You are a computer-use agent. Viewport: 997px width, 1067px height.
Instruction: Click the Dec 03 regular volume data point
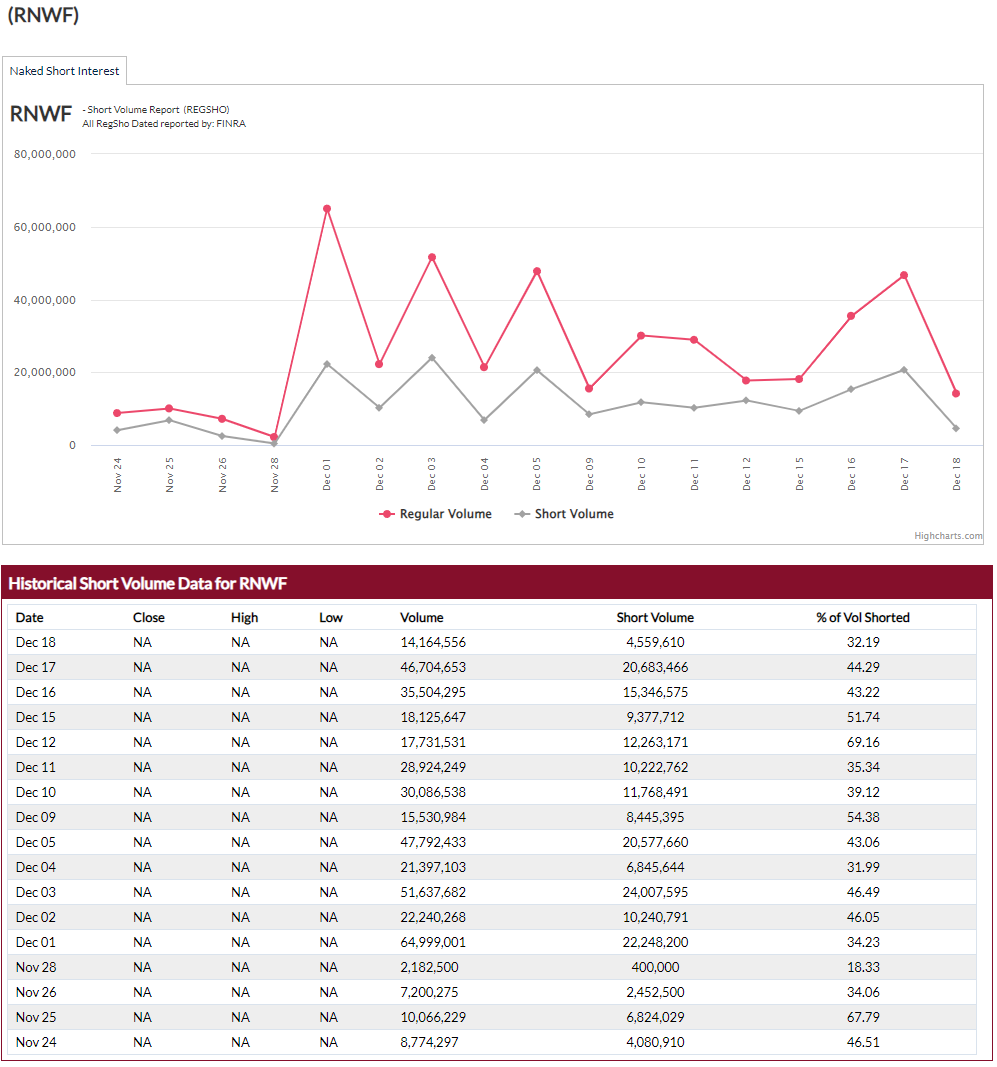coord(431,257)
